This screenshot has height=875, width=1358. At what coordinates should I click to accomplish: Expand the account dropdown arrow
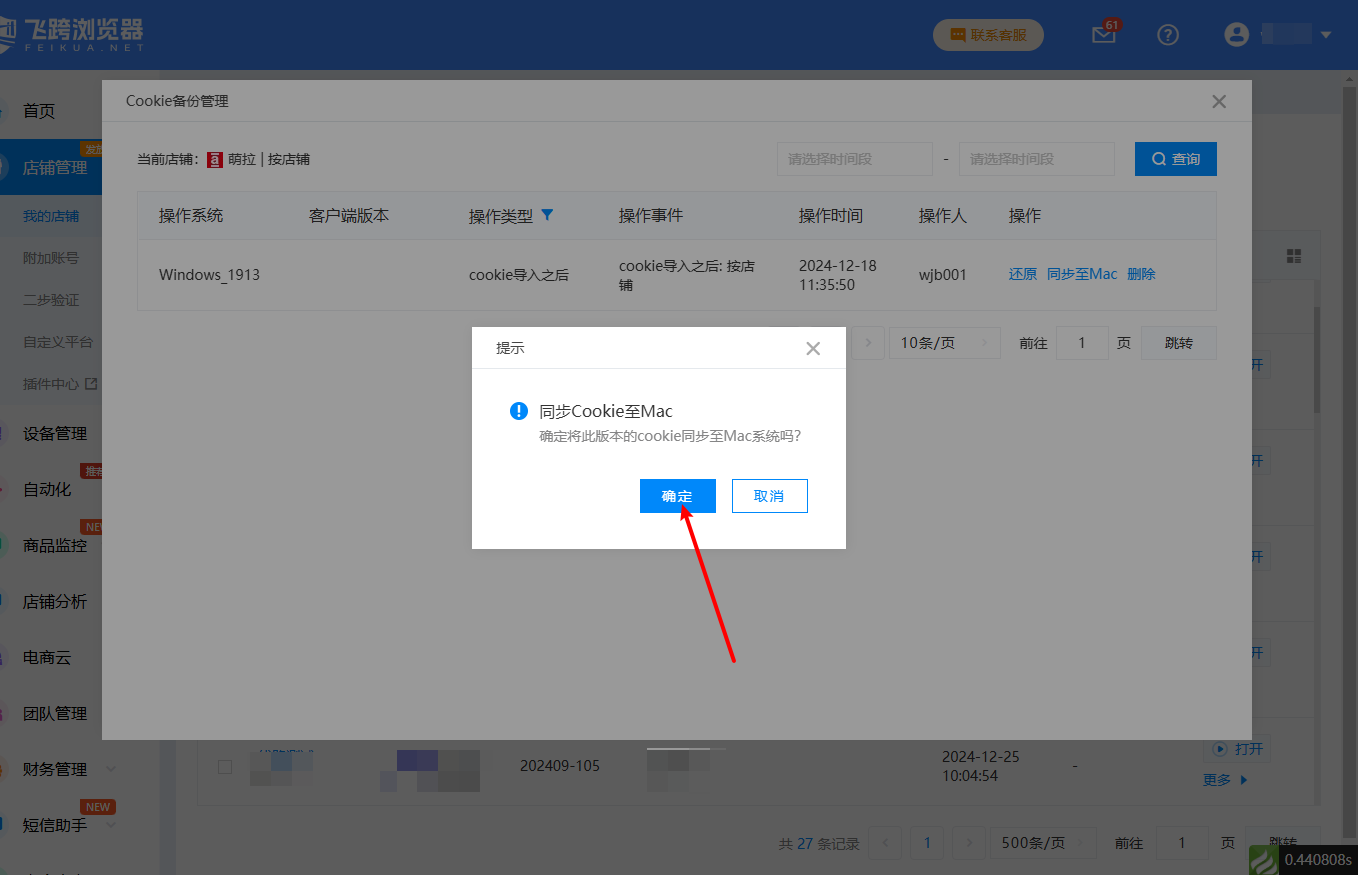[1326, 35]
